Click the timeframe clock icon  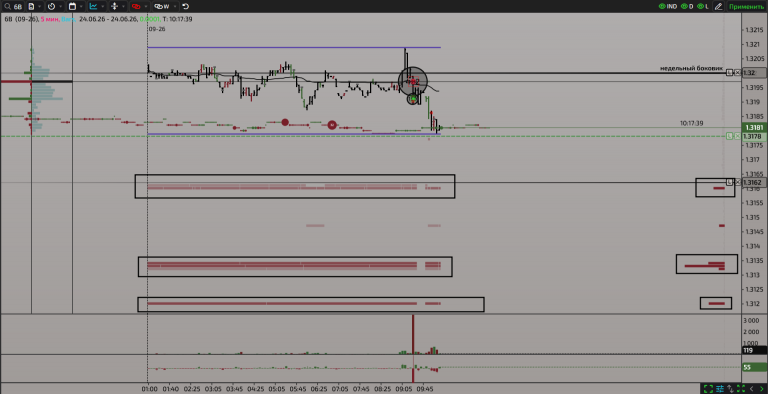click(x=51, y=6)
